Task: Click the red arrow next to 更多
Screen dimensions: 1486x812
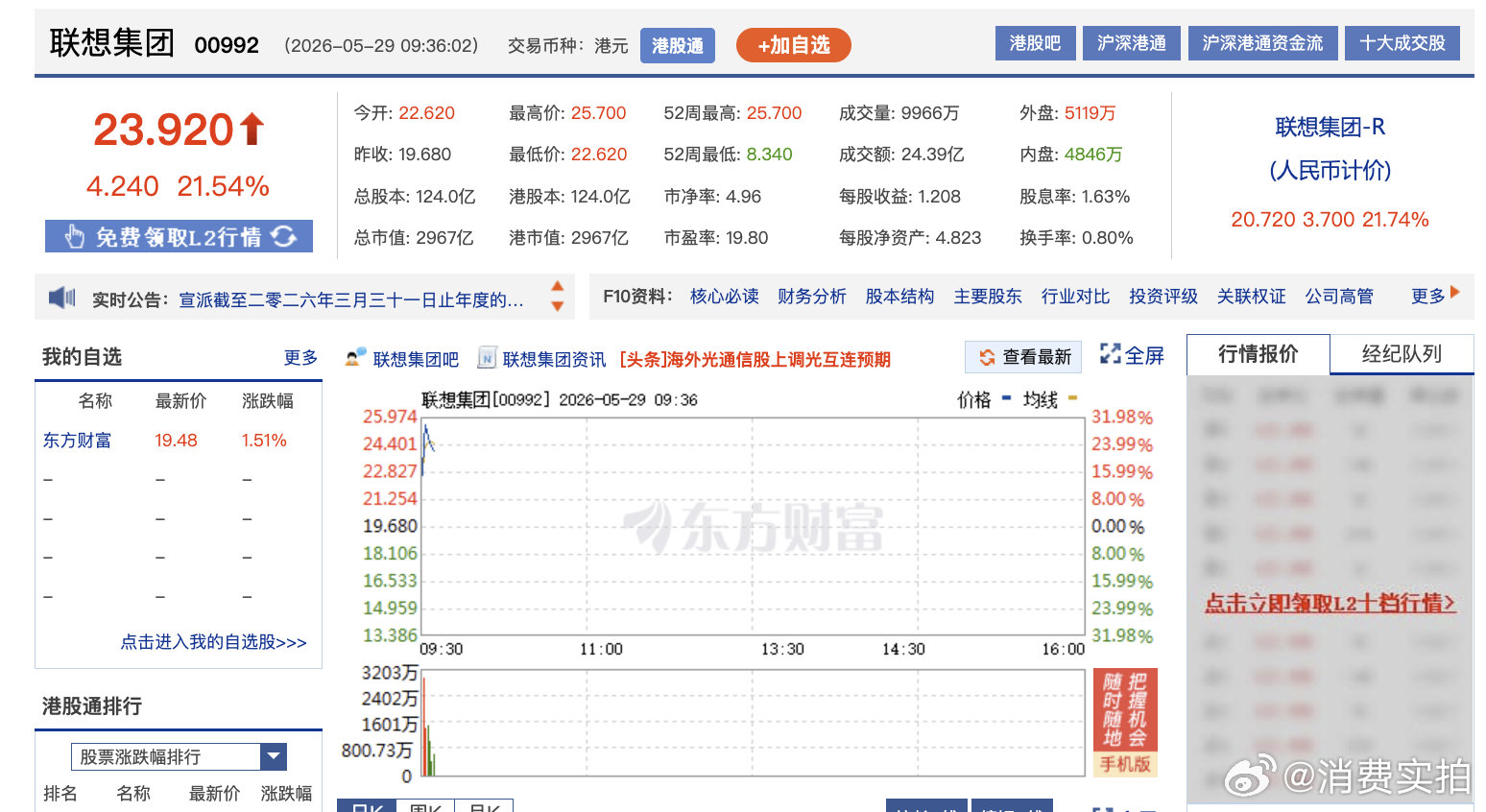Action: click(1455, 292)
